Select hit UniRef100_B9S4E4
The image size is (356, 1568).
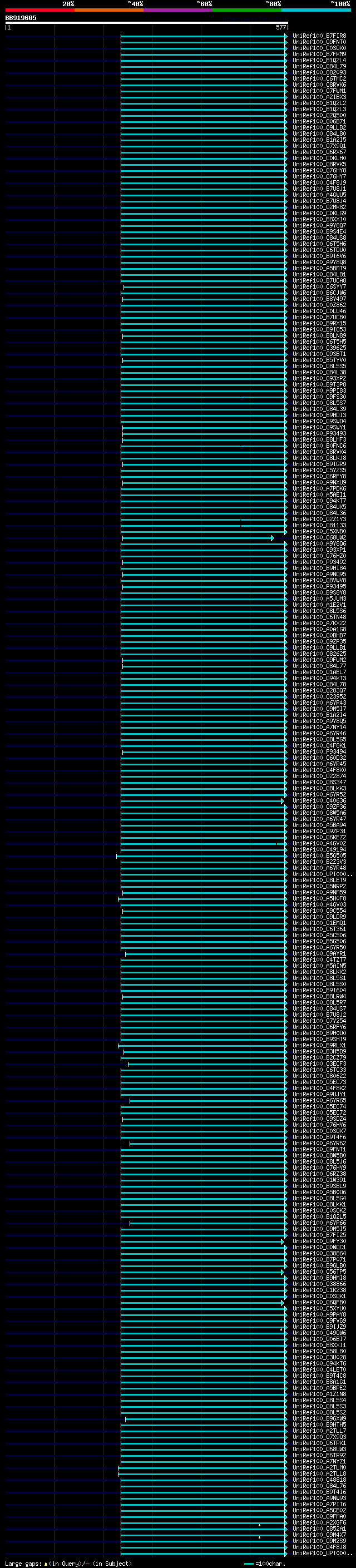click(319, 232)
